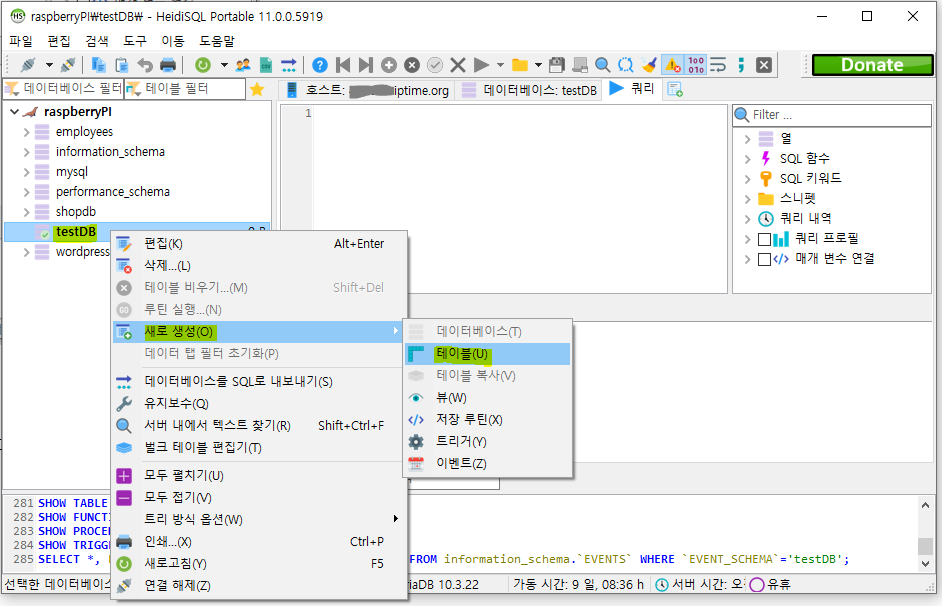The width and height of the screenshot is (942, 606).
Task: Click the undo arrow icon
Action: [x=145, y=65]
